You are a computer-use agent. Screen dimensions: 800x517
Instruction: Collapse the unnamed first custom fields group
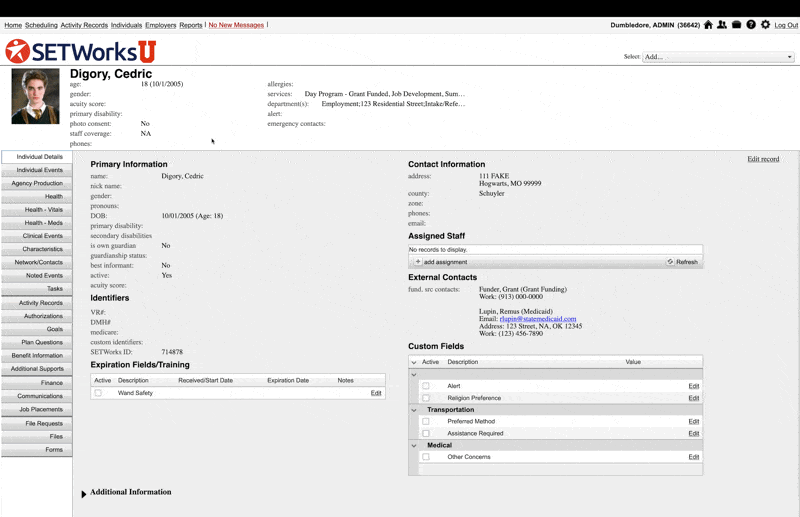pyautogui.click(x=414, y=375)
